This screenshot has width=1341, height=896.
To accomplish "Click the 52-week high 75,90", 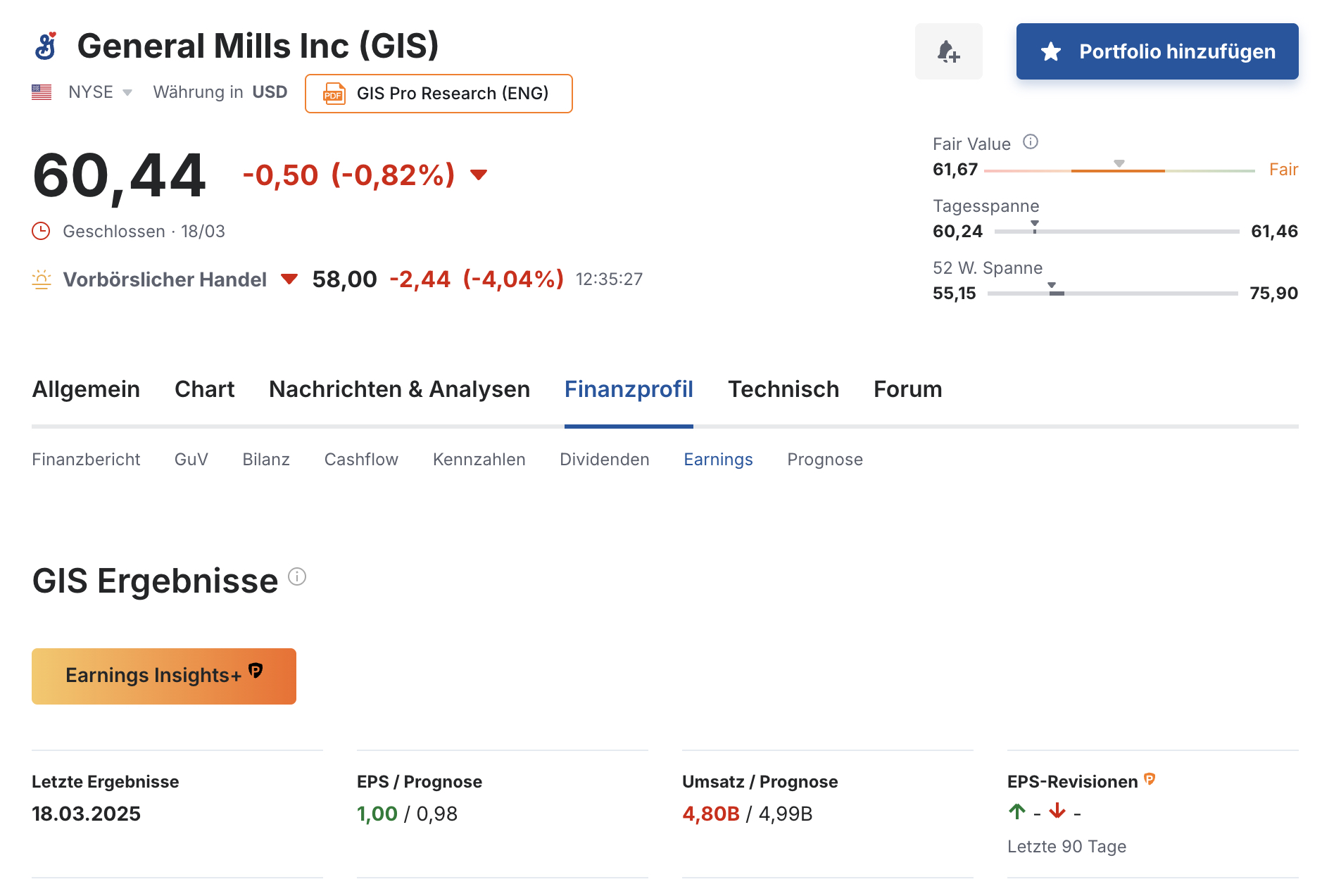I will click(x=1273, y=293).
